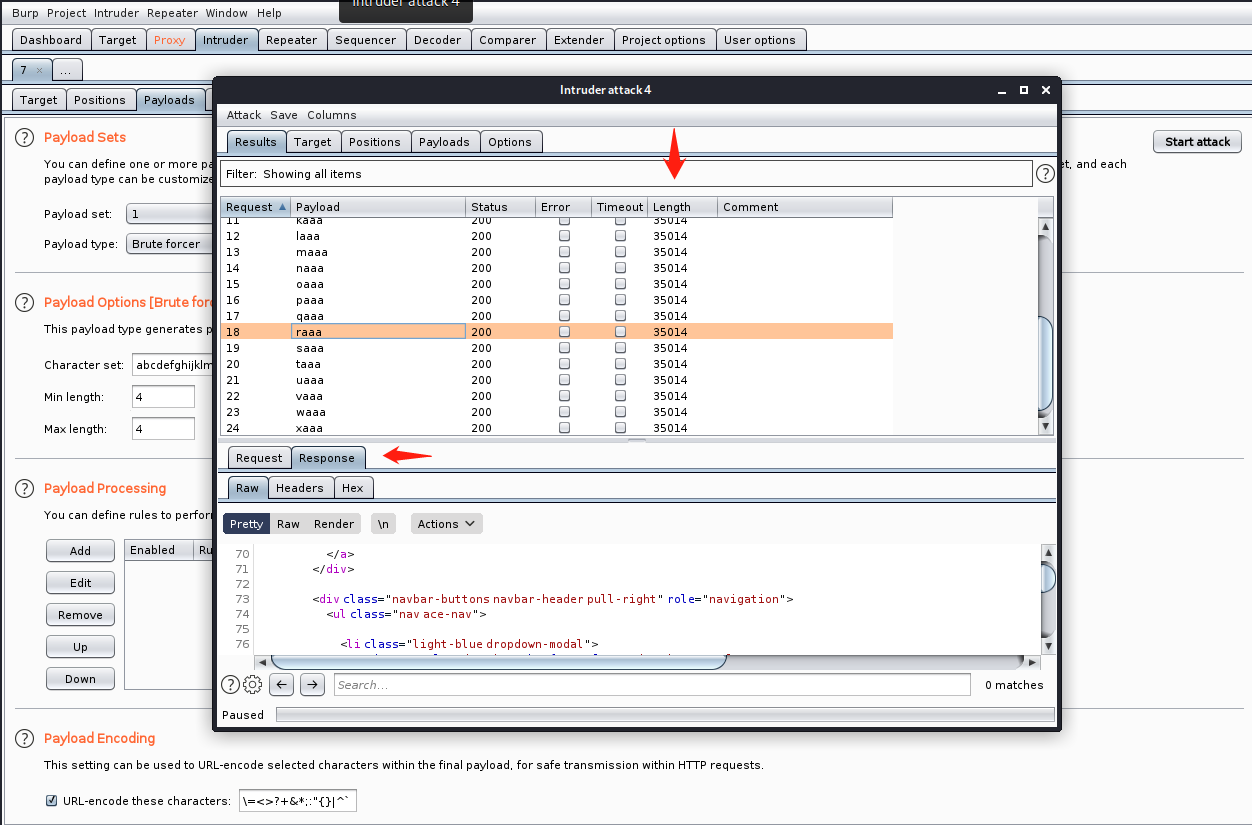The height and width of the screenshot is (825, 1252).
Task: Select result row with payload saaa
Action: point(557,348)
